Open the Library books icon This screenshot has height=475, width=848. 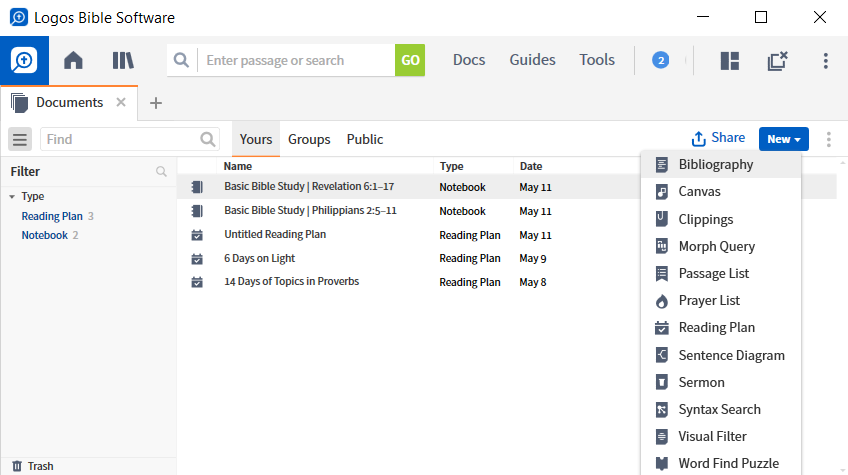[123, 60]
